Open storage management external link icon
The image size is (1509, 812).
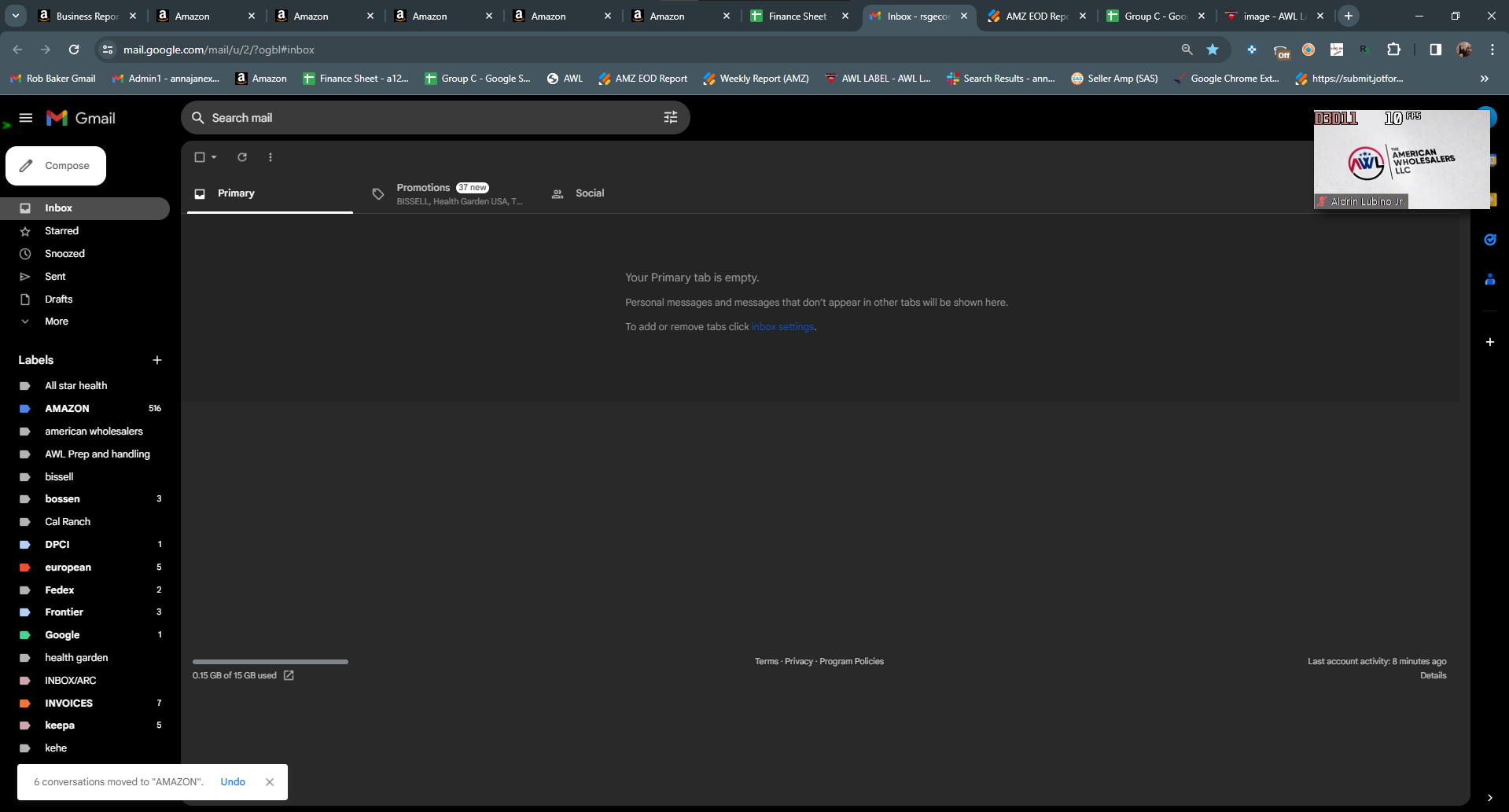(289, 675)
